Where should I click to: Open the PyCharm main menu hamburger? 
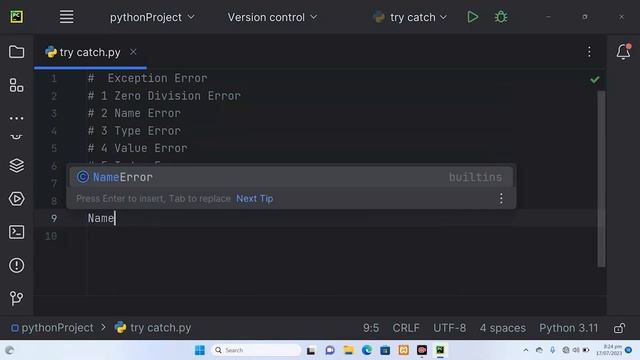[x=67, y=17]
